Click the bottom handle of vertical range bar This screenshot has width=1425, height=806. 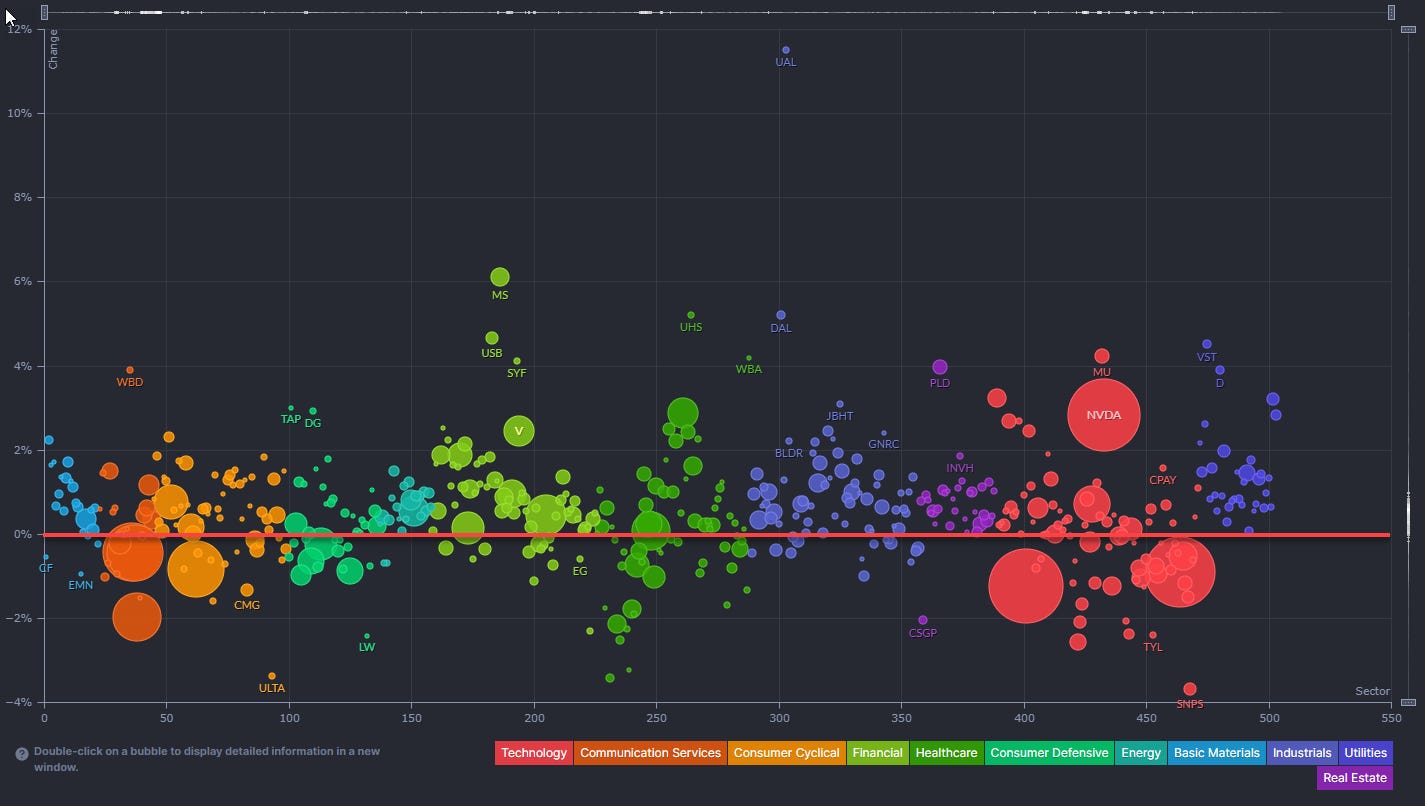point(1408,702)
